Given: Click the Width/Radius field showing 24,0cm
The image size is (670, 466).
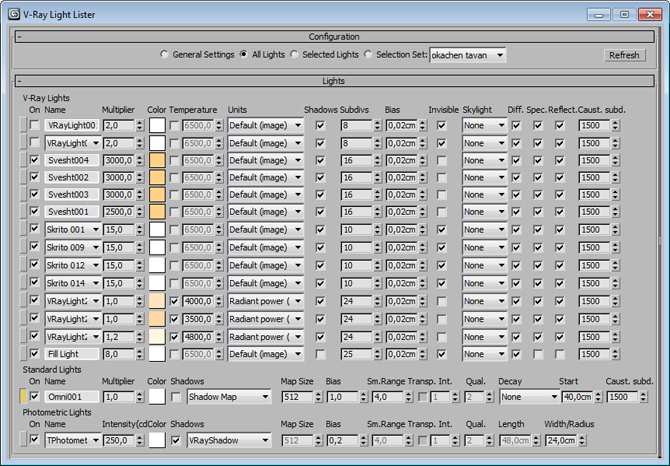Looking at the screenshot, I should tap(561, 440).
